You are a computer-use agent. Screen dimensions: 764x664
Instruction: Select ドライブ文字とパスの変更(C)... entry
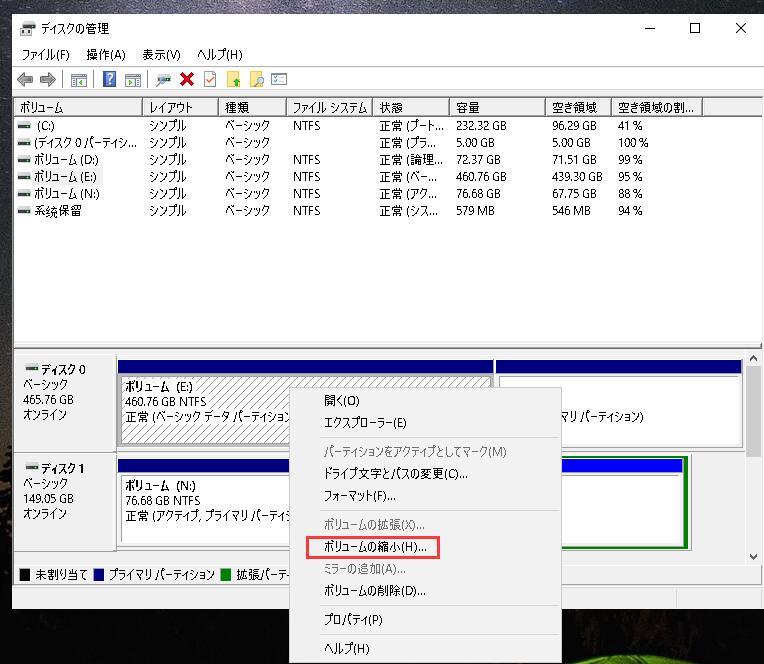(x=425, y=474)
